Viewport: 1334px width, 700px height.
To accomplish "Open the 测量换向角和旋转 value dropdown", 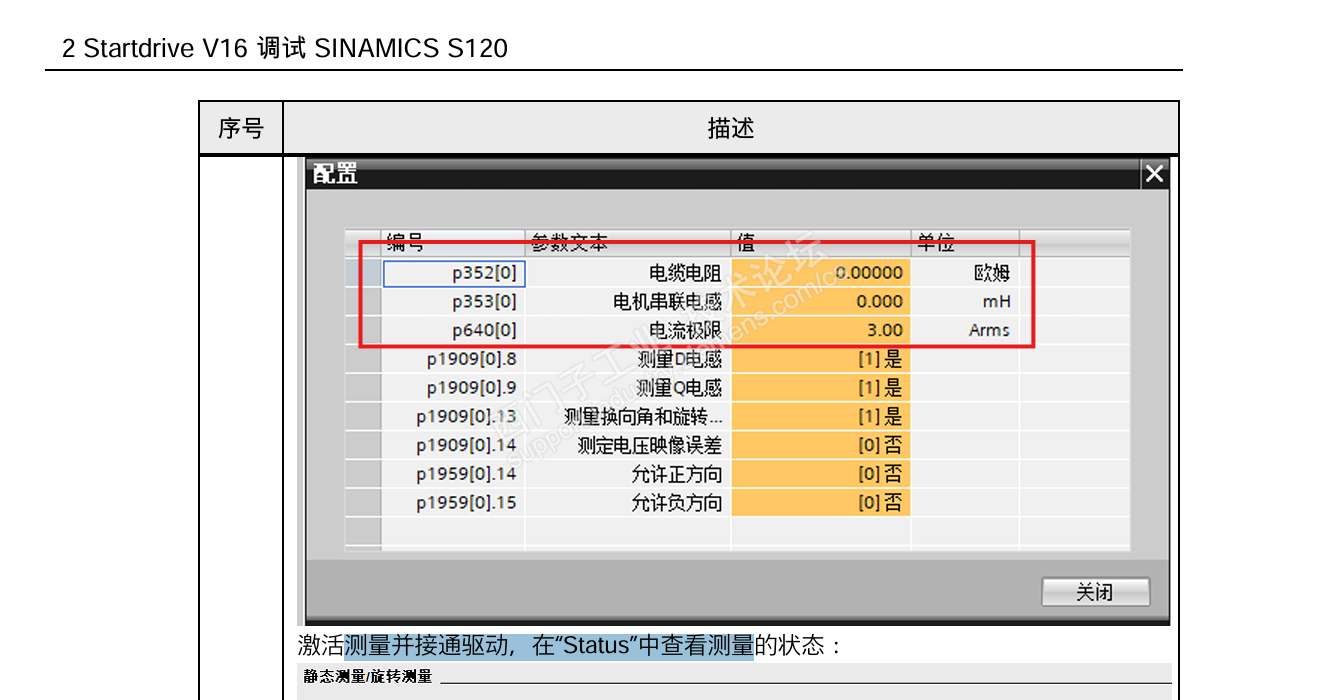I will (x=821, y=417).
